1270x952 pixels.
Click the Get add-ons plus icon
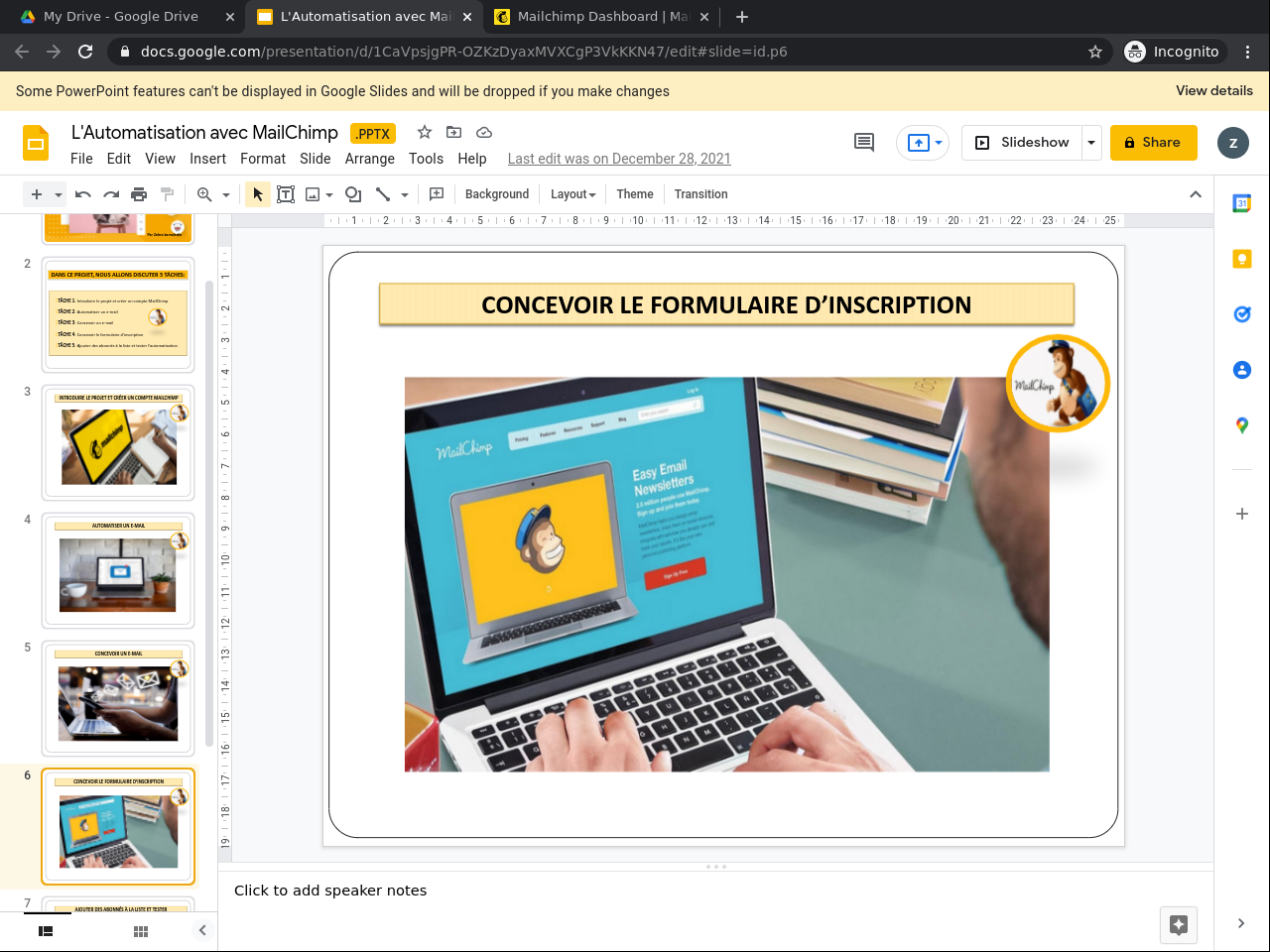pos(1242,514)
